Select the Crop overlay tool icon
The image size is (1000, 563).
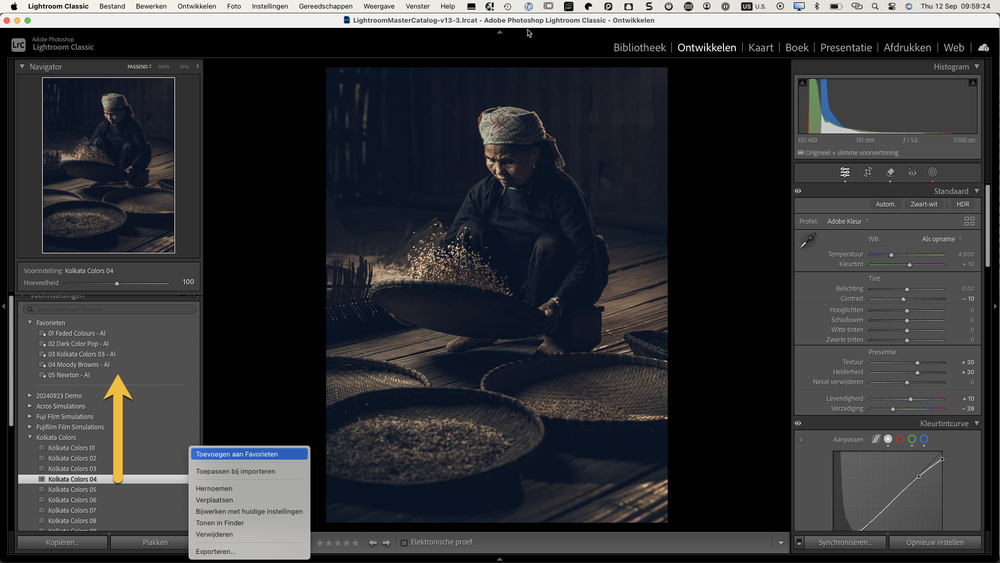(x=867, y=172)
